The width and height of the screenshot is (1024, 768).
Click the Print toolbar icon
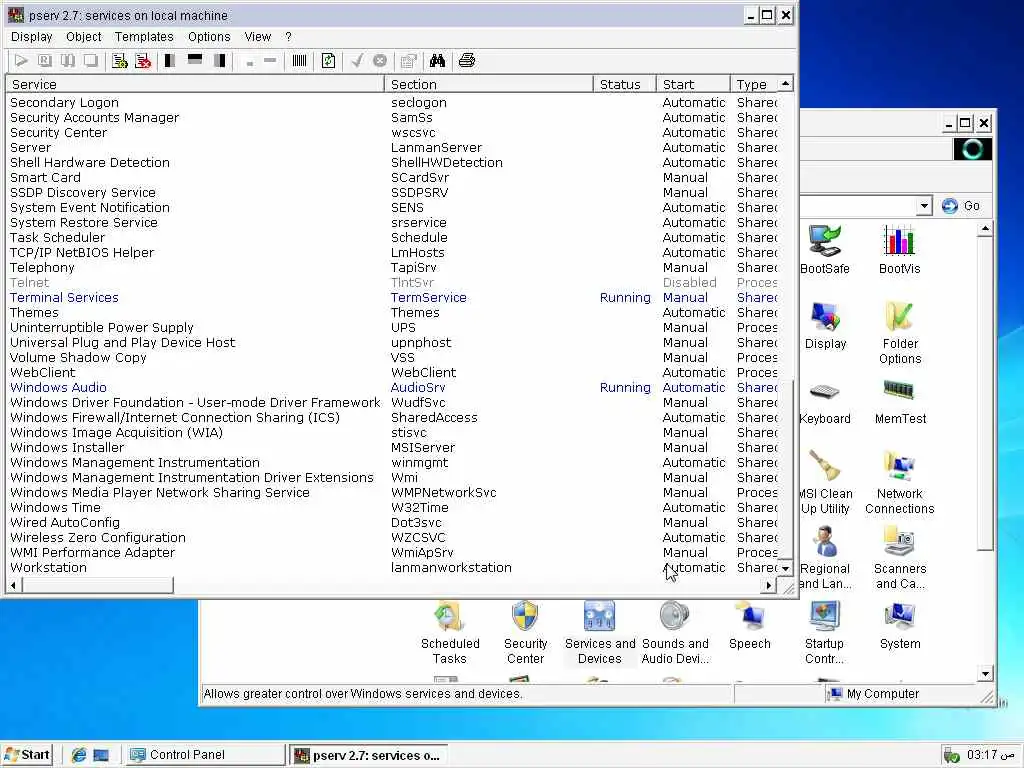[x=466, y=61]
